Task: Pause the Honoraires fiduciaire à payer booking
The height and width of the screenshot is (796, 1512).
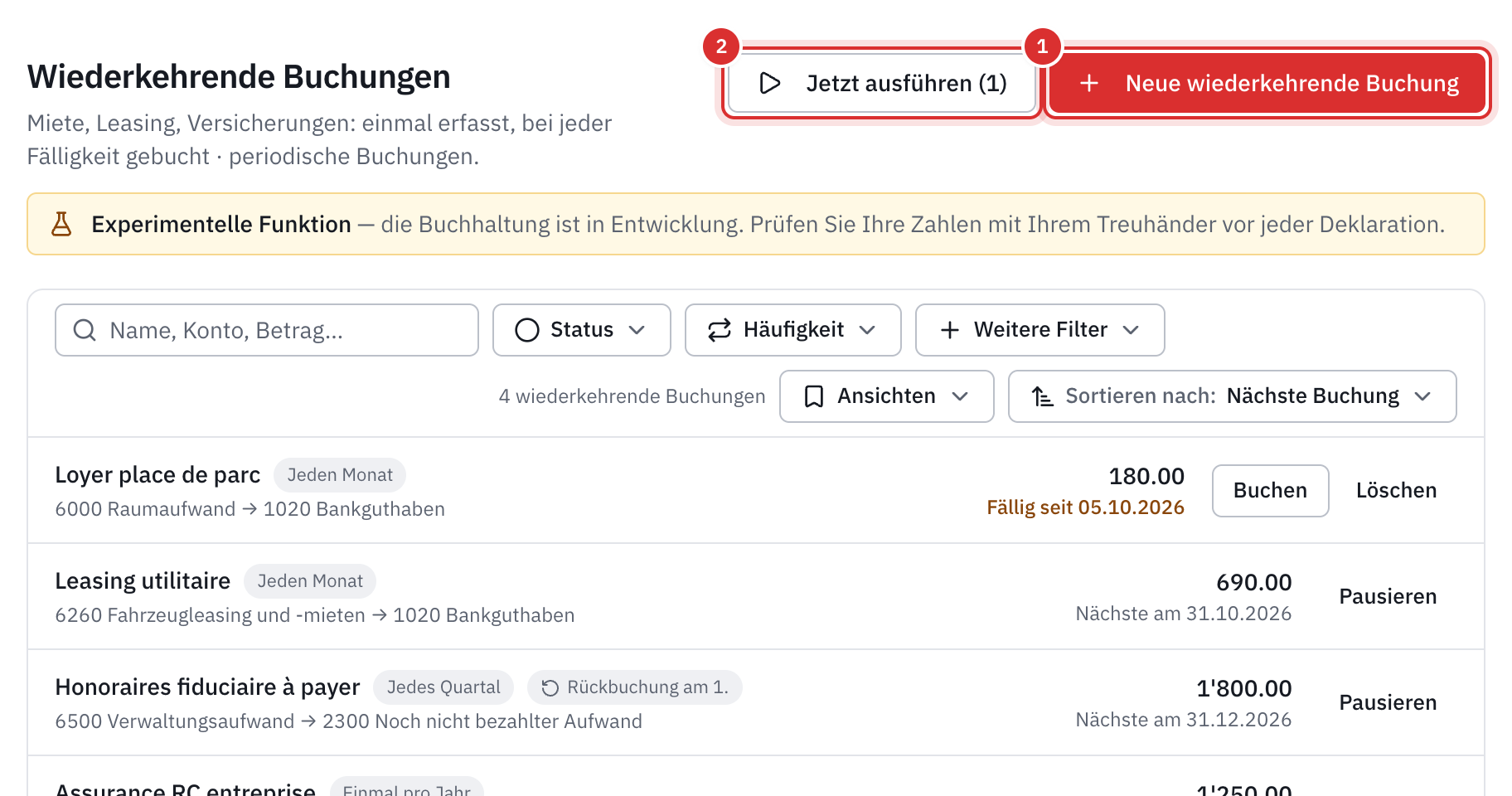Action: 1388,703
